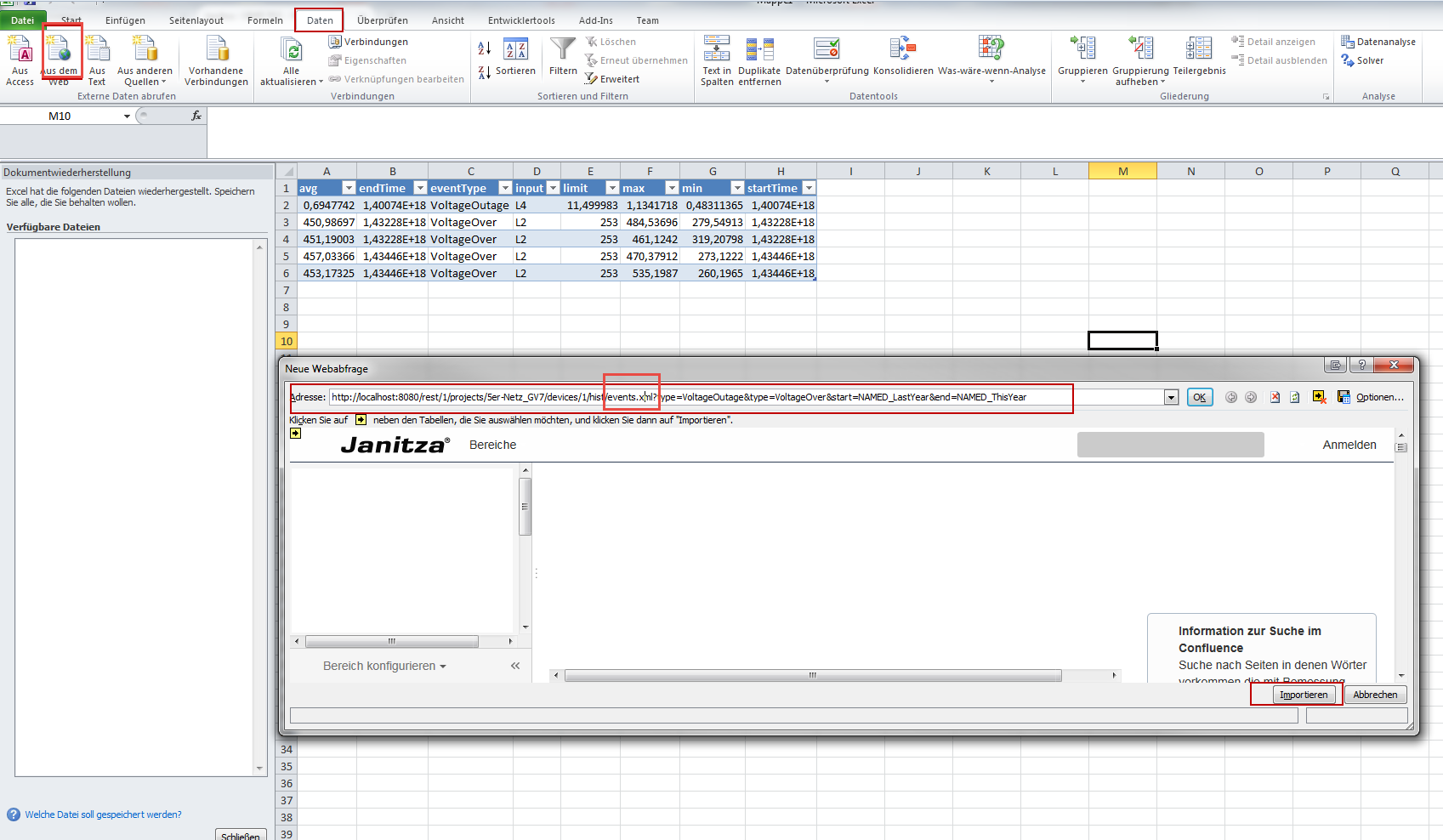Image resolution: width=1443 pixels, height=840 pixels.
Task: Expand the Adresse URL history dropdown
Action: pyautogui.click(x=1171, y=397)
